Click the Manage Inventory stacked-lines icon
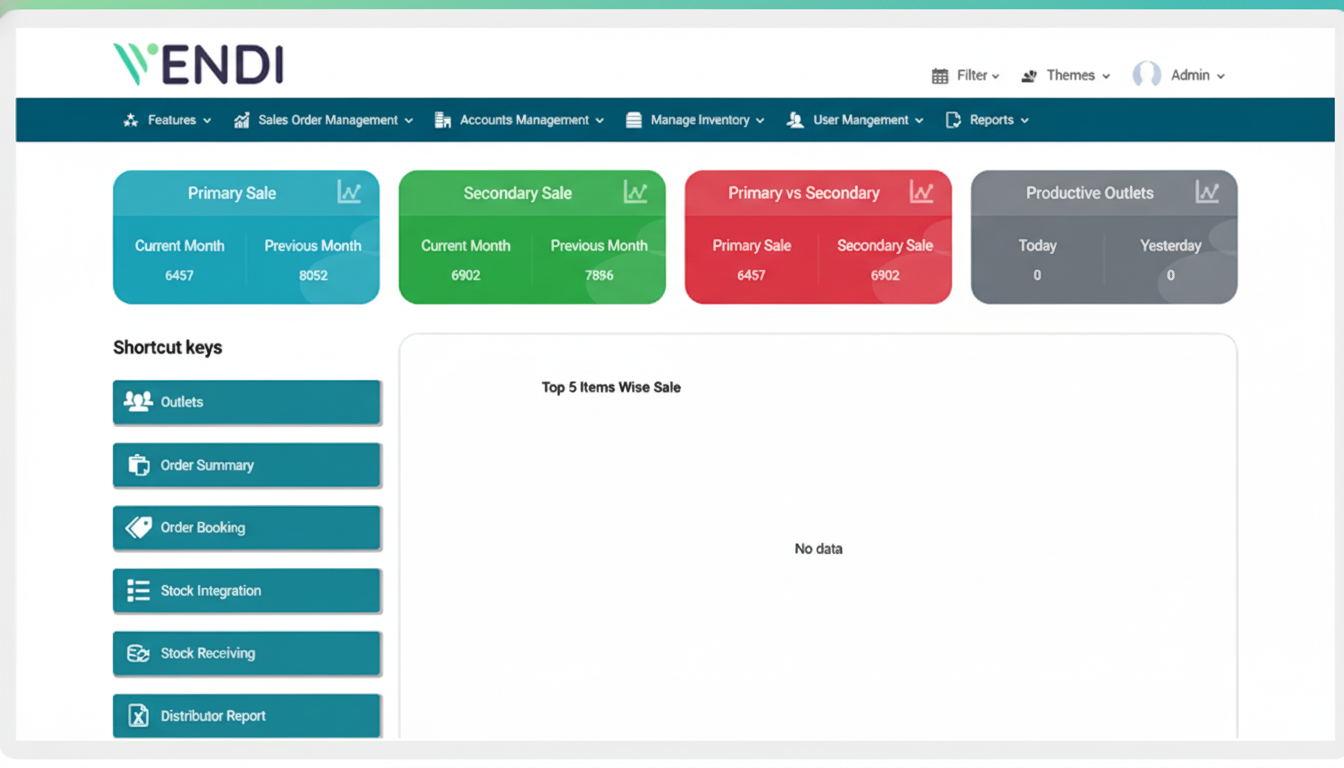 tap(632, 119)
